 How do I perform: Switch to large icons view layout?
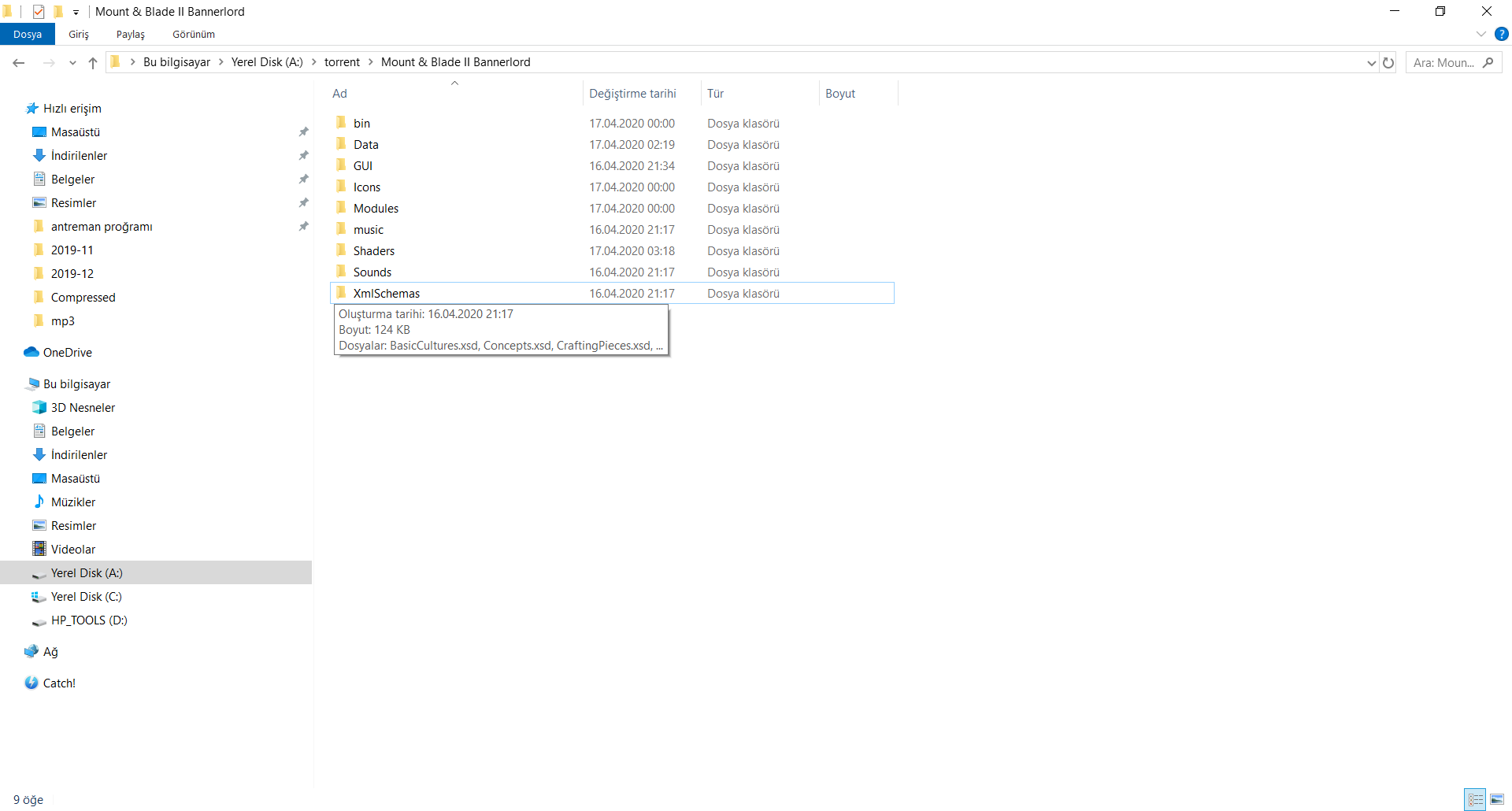(1496, 799)
